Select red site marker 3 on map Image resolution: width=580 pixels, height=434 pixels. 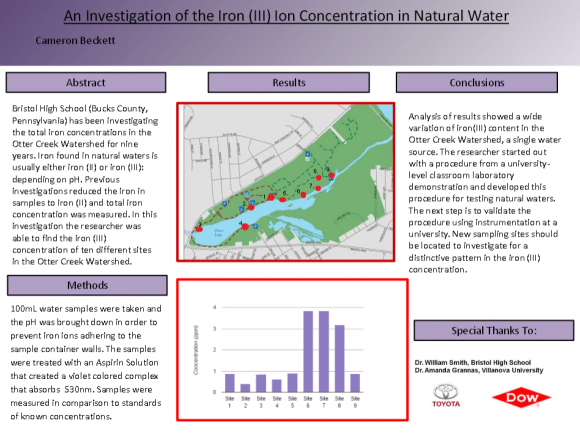pos(199,229)
